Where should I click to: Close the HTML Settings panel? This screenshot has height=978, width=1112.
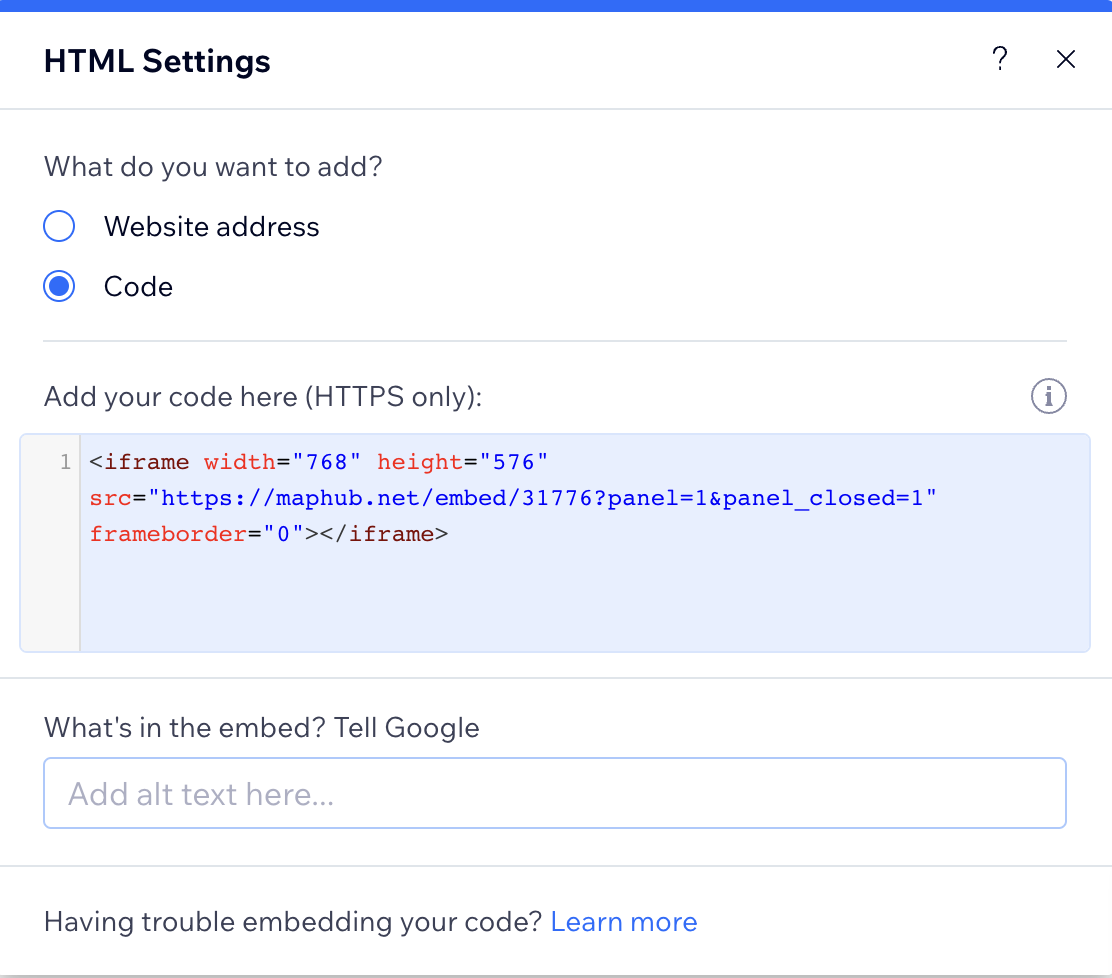pos(1066,59)
